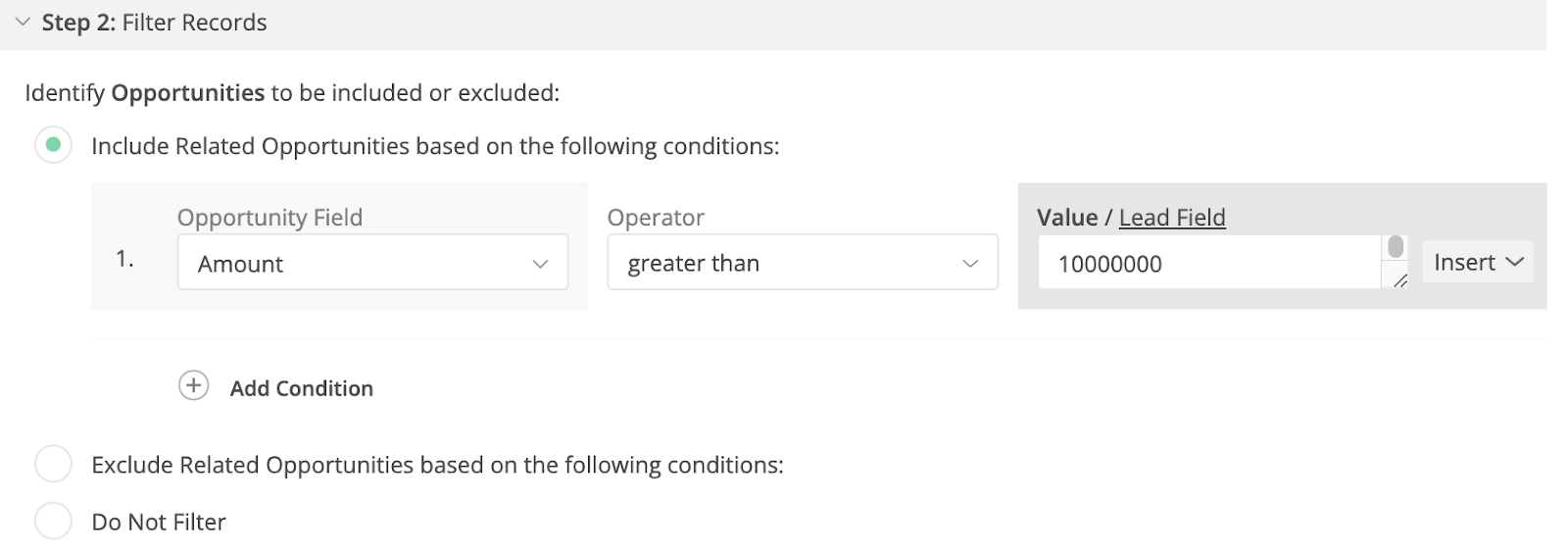Select the Include Related Opportunities radio button
This screenshot has width=1568, height=554.
click(x=53, y=145)
